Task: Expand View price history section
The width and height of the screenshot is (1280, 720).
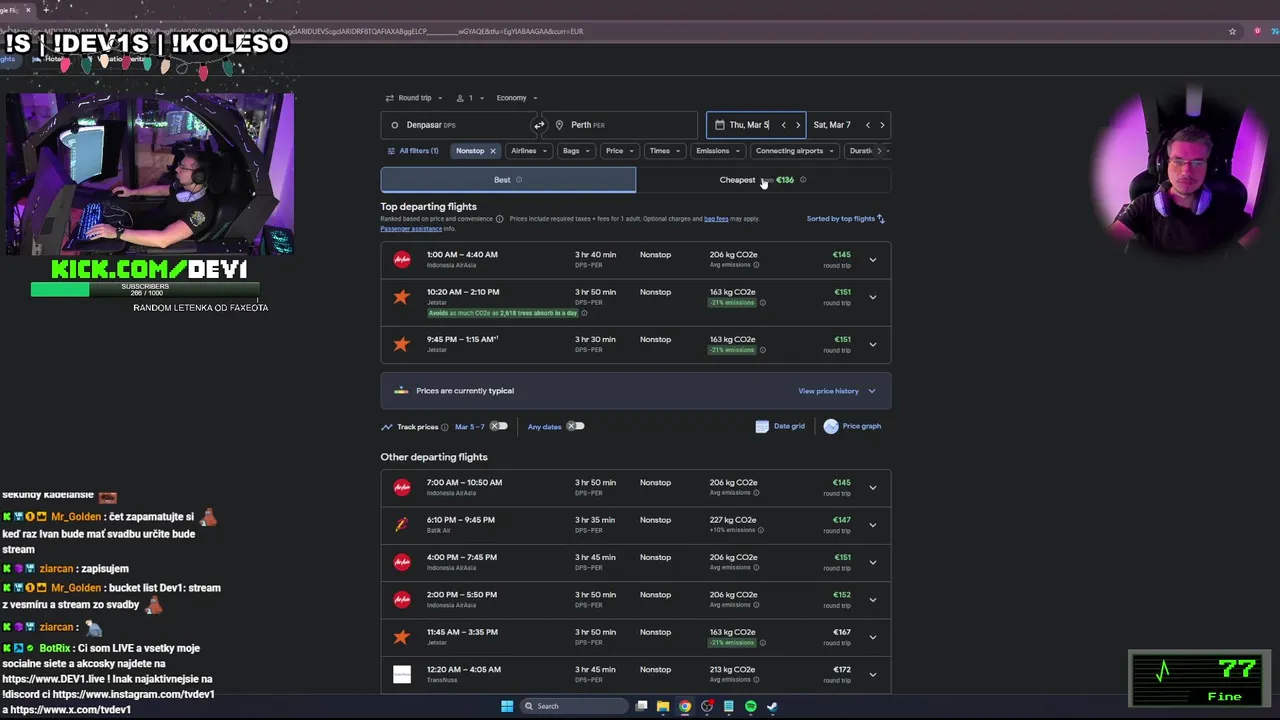Action: [x=837, y=391]
